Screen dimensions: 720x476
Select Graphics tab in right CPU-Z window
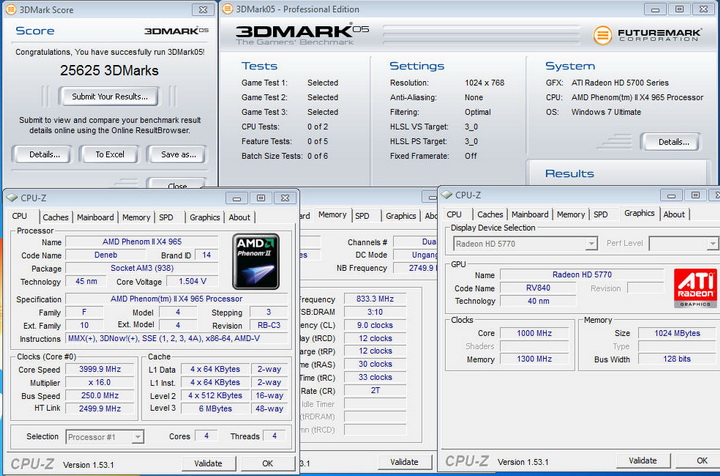pos(640,213)
